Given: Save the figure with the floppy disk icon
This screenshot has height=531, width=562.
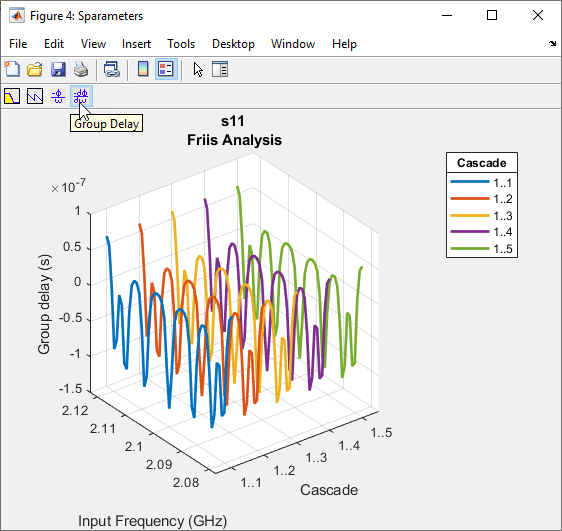Looking at the screenshot, I should point(58,69).
